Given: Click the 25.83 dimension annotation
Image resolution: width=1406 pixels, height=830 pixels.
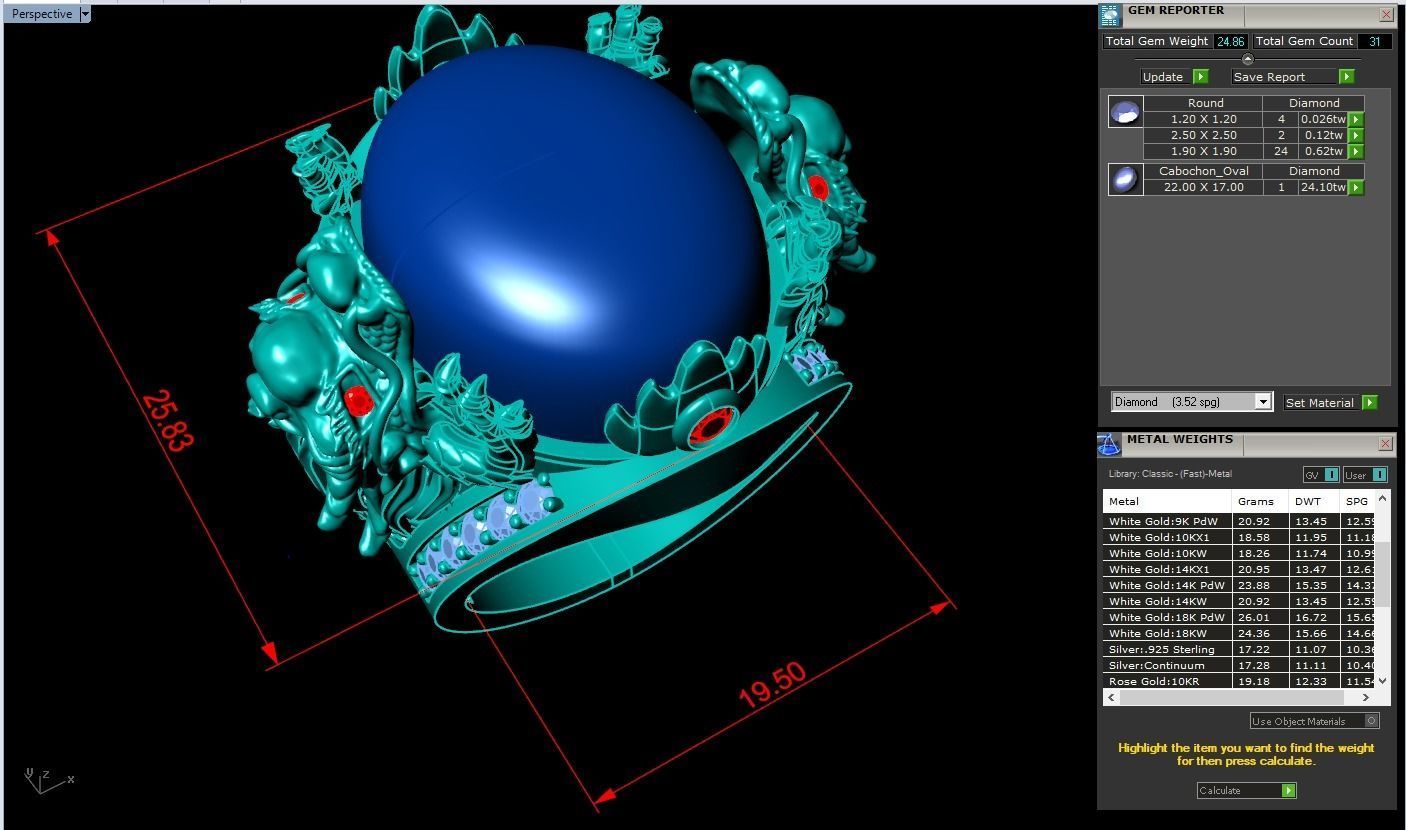Looking at the screenshot, I should point(167,420).
